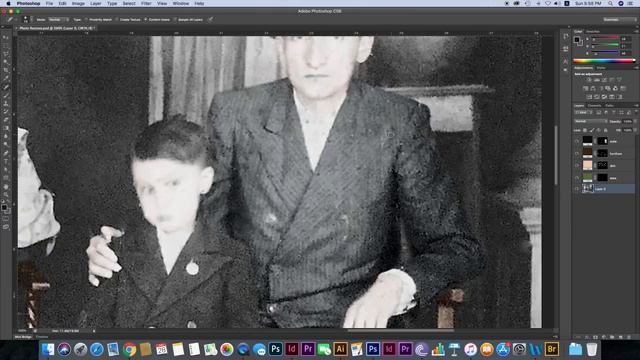Add a Levels adjustment layer
640x360 pixels.
(597, 80)
